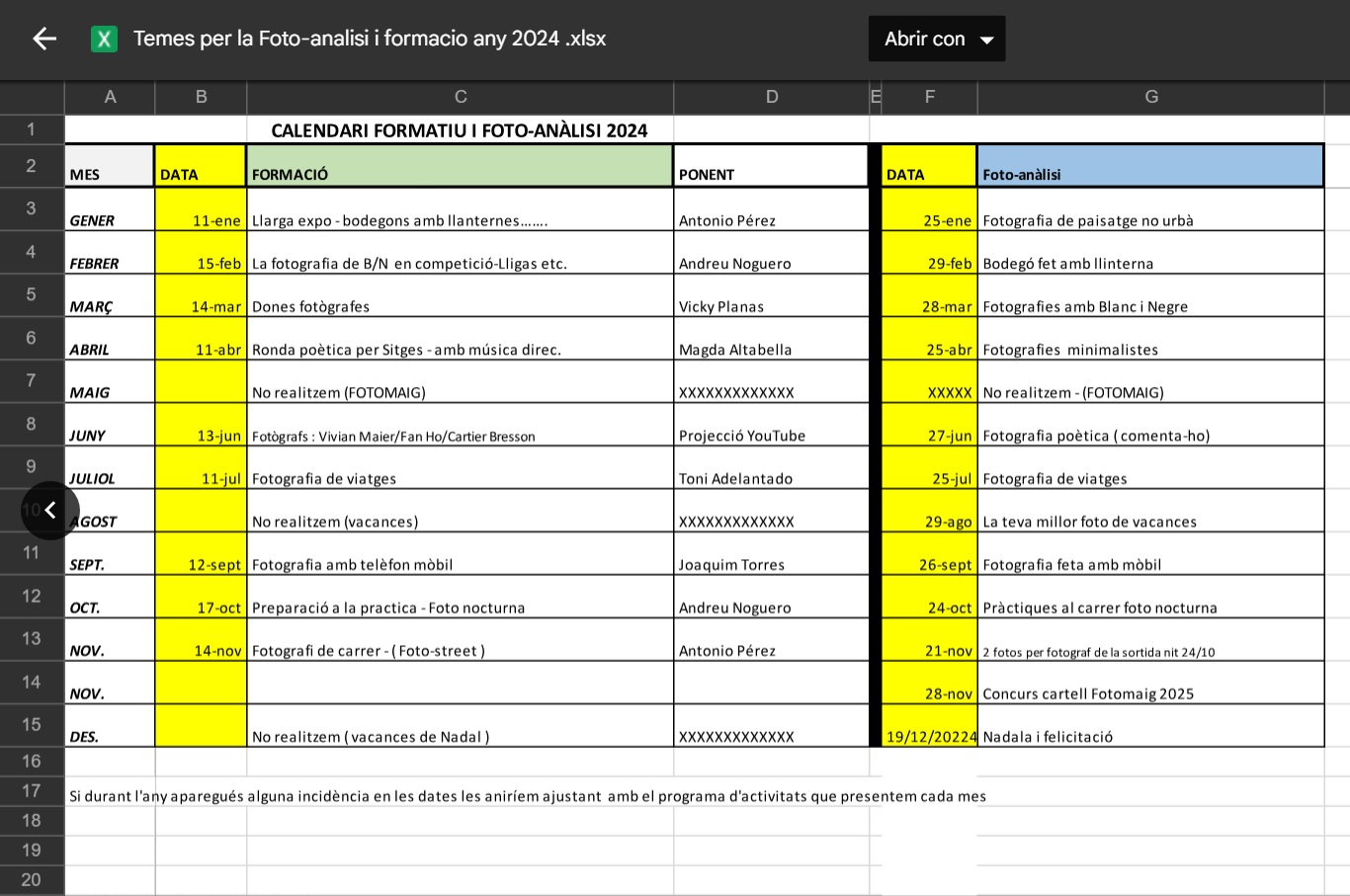The width and height of the screenshot is (1350, 896).
Task: Click 'OCT.' month cell
Action: [x=110, y=597]
